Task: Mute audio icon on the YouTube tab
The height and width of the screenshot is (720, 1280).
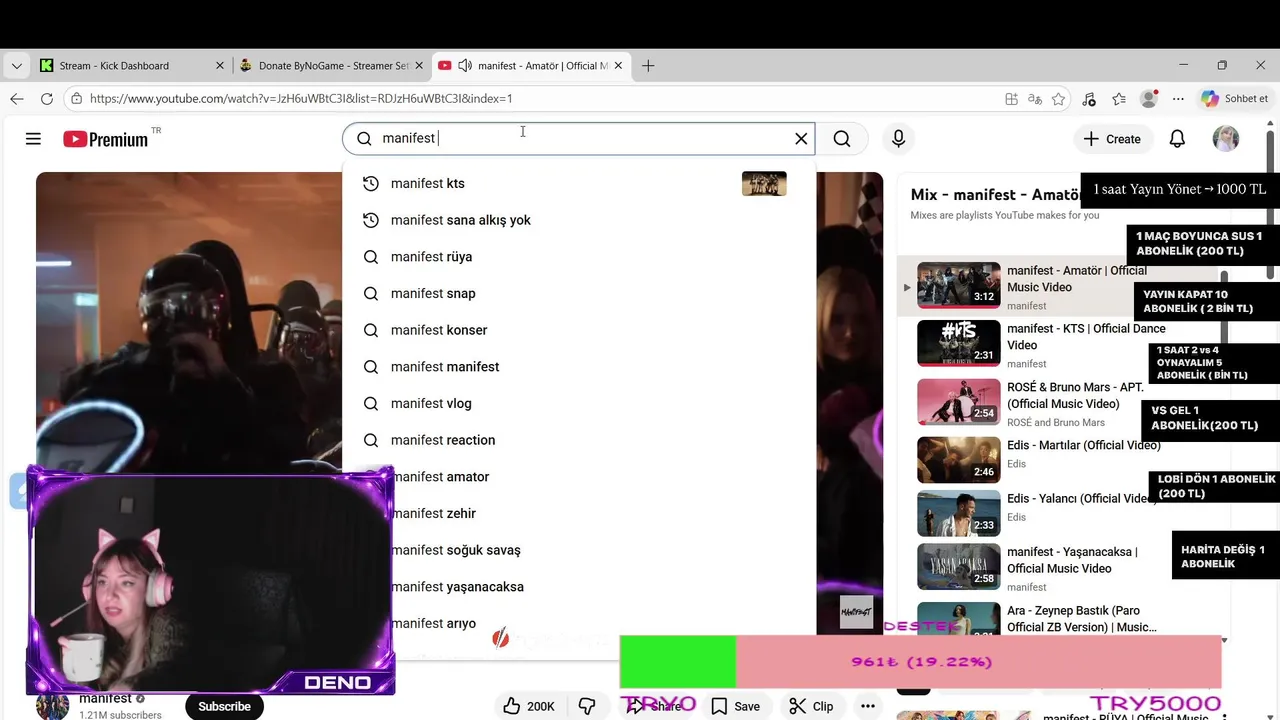Action: 465,66
